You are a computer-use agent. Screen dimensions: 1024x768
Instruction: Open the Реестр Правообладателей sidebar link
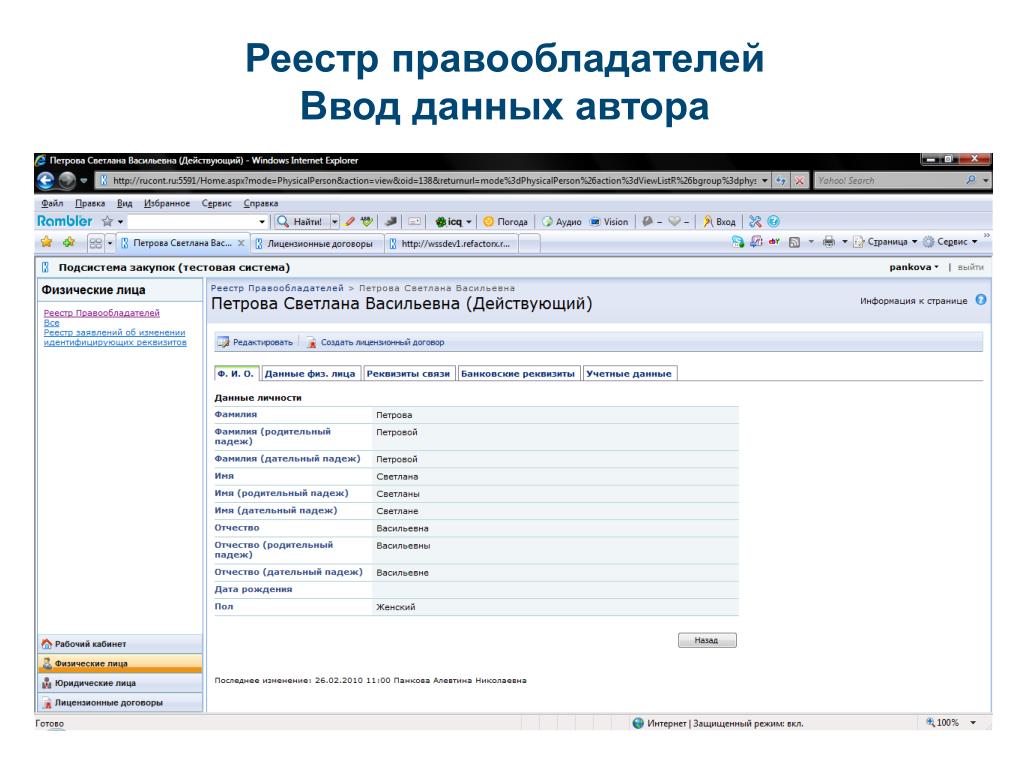[x=102, y=313]
